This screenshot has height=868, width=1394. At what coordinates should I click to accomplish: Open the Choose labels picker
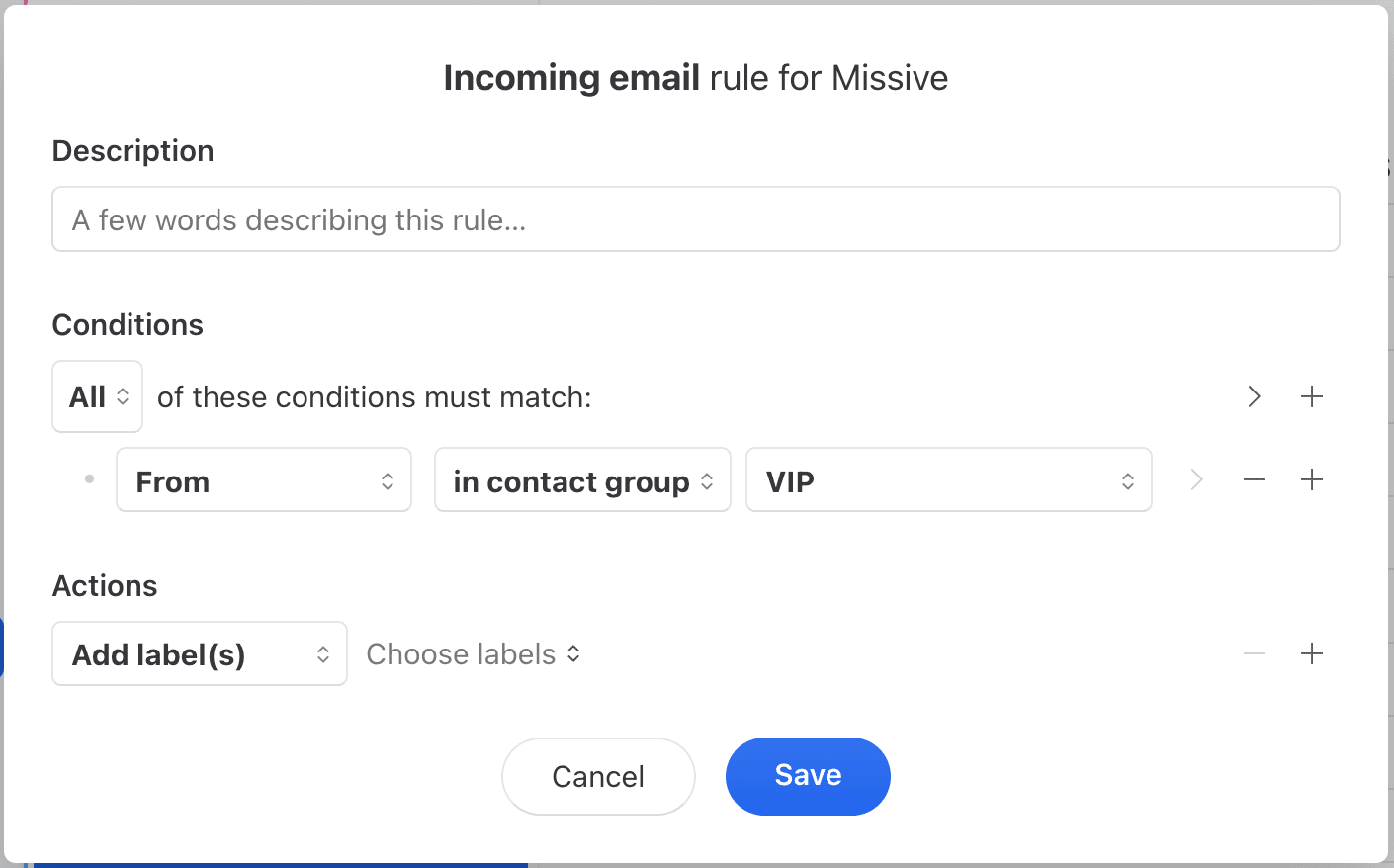(473, 654)
